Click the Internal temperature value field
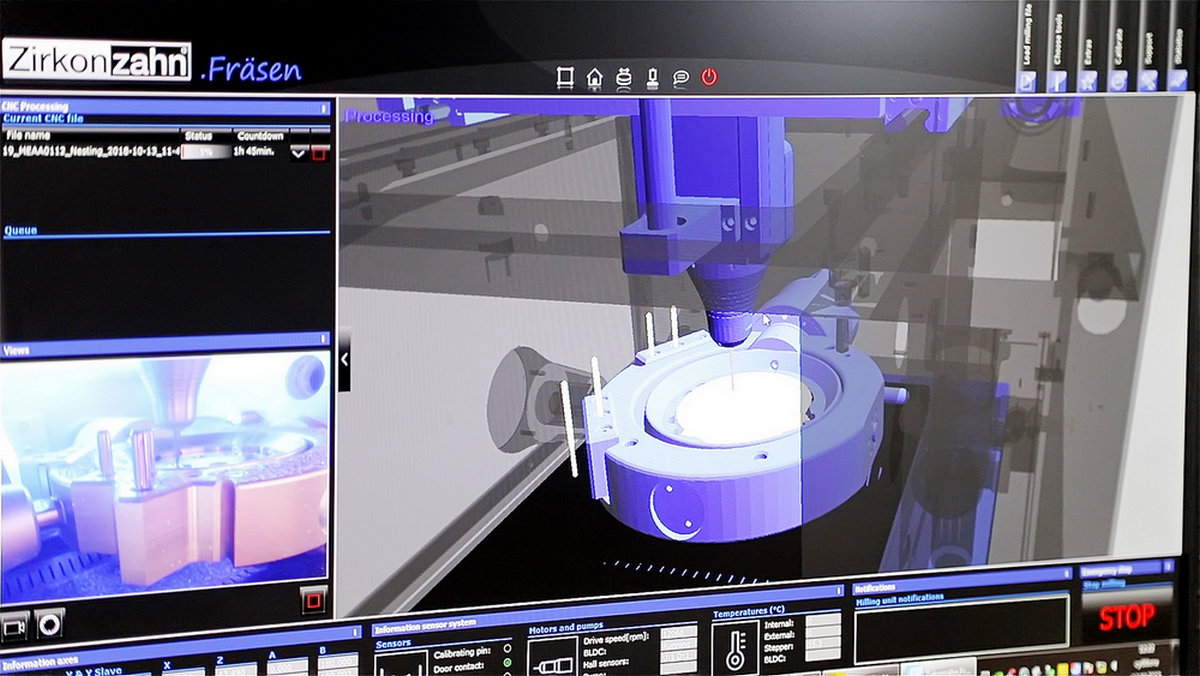Viewport: 1200px width, 676px height. pos(823,620)
